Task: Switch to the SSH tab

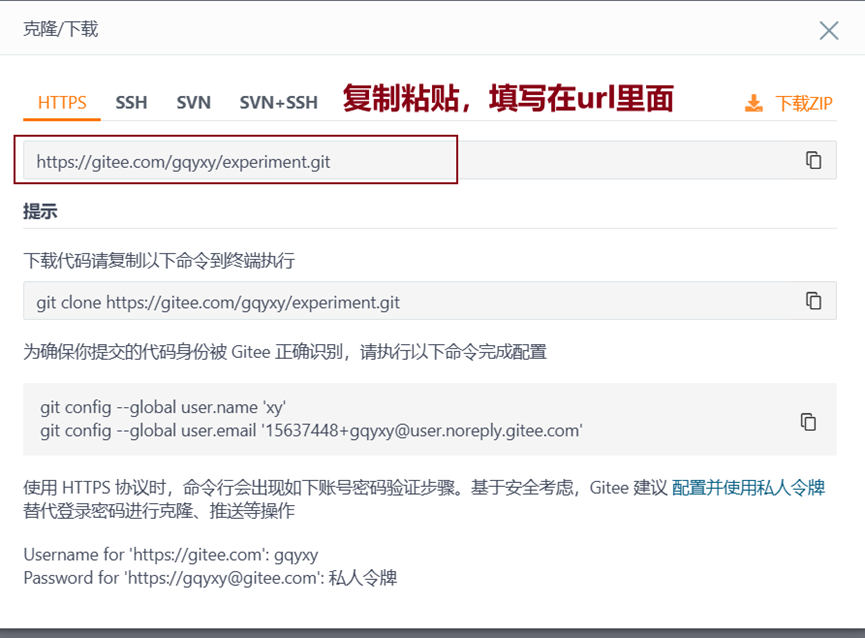Action: click(131, 103)
